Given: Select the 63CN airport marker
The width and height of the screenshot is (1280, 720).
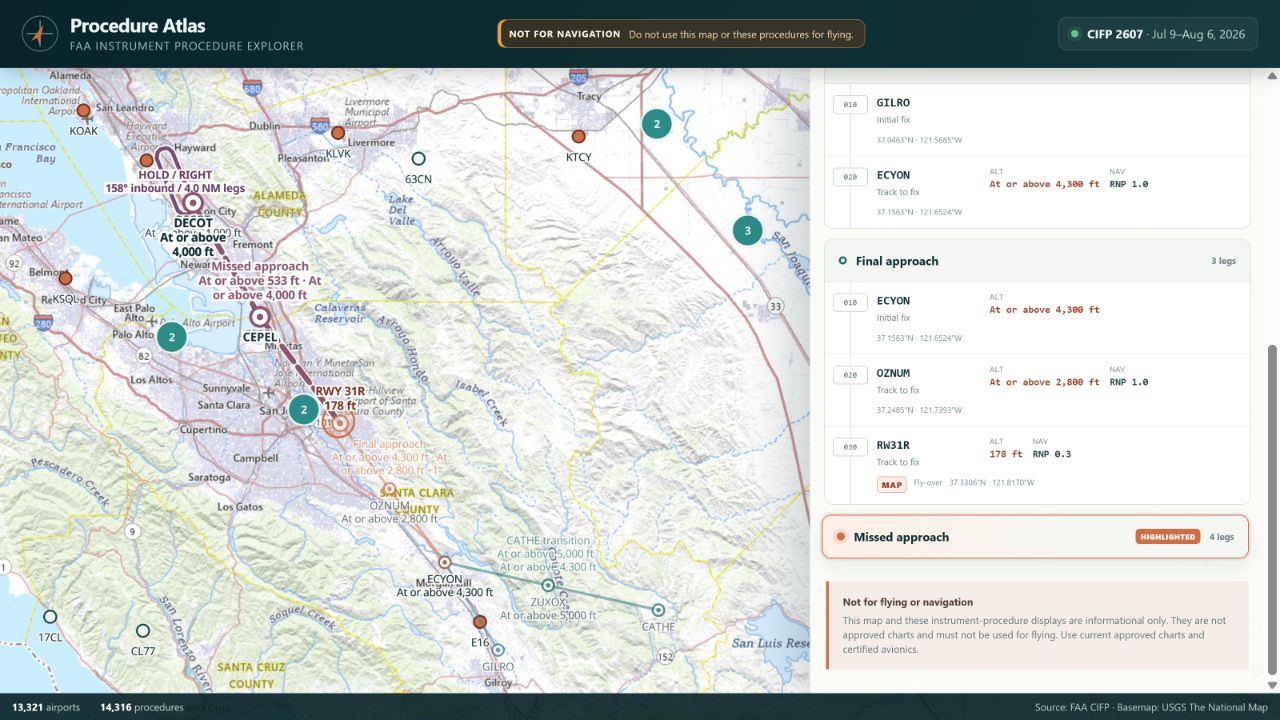Looking at the screenshot, I should [x=419, y=158].
